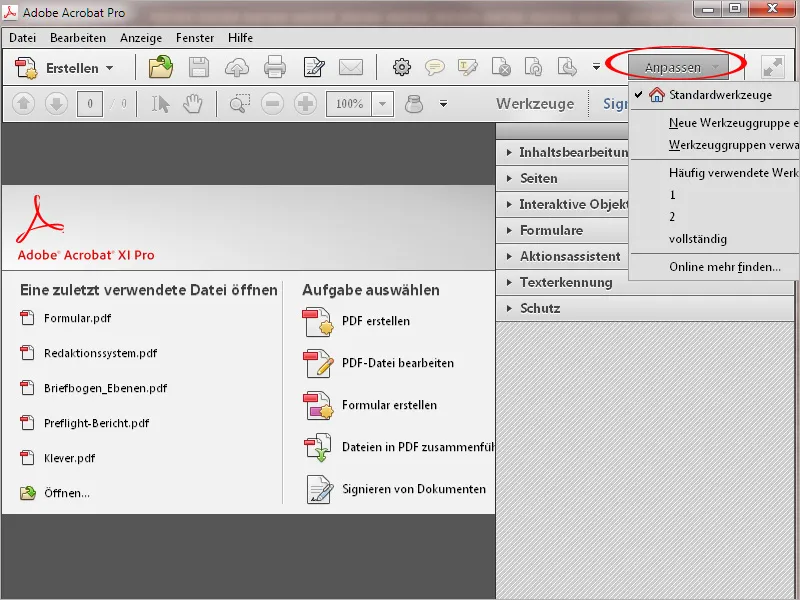Viewport: 800px width, 600px height.
Task: Click the fullscreen expand arrows icon
Action: 772,67
